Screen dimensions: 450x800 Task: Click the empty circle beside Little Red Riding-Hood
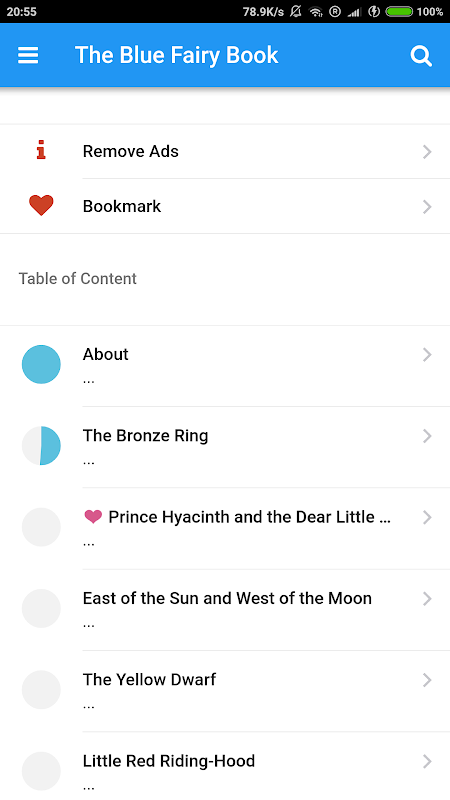[x=41, y=770]
